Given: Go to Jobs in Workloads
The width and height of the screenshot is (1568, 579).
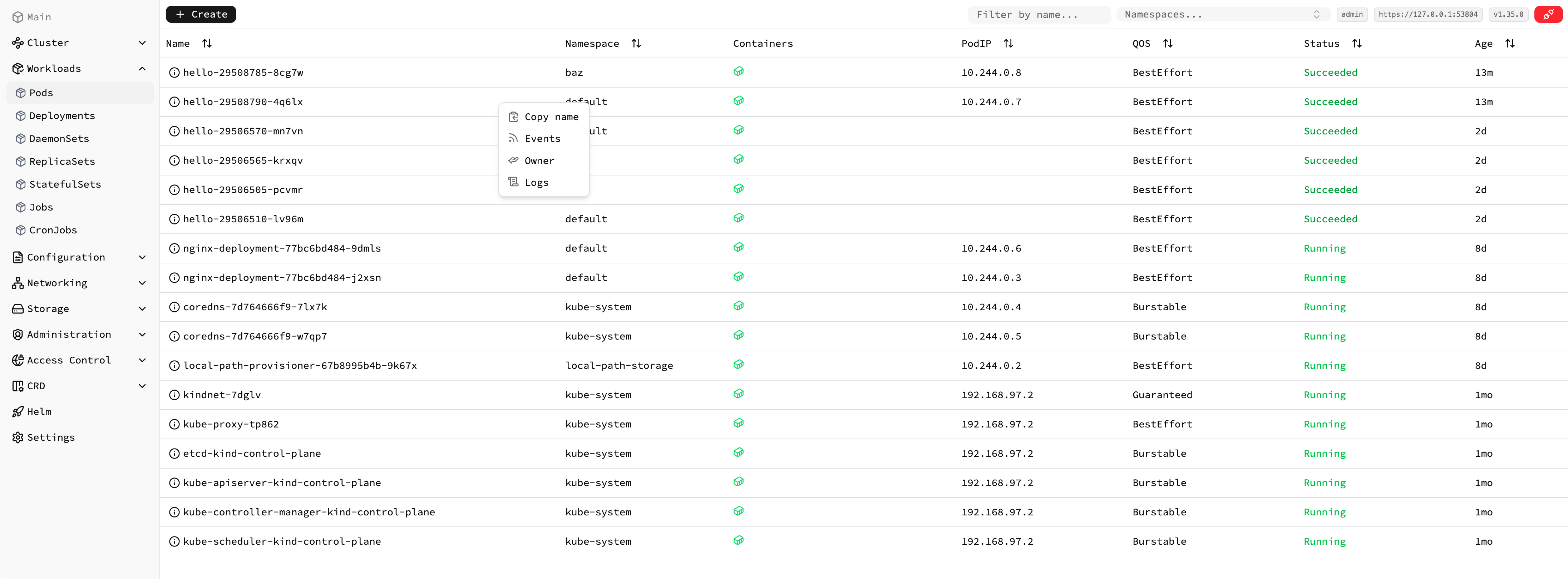Looking at the screenshot, I should tap(80, 207).
